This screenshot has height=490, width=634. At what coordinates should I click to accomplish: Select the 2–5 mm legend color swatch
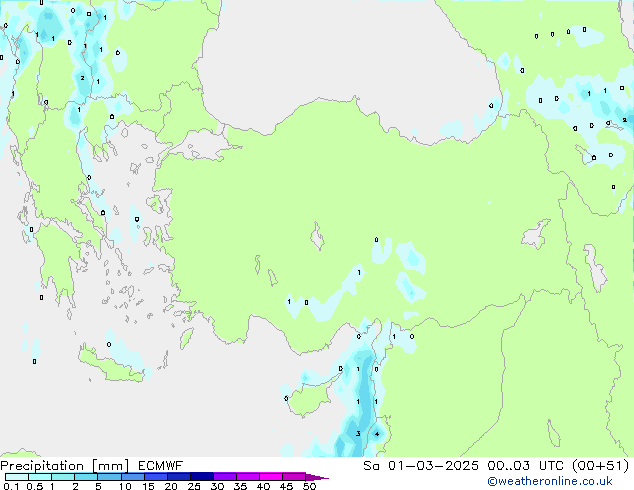click(x=86, y=477)
